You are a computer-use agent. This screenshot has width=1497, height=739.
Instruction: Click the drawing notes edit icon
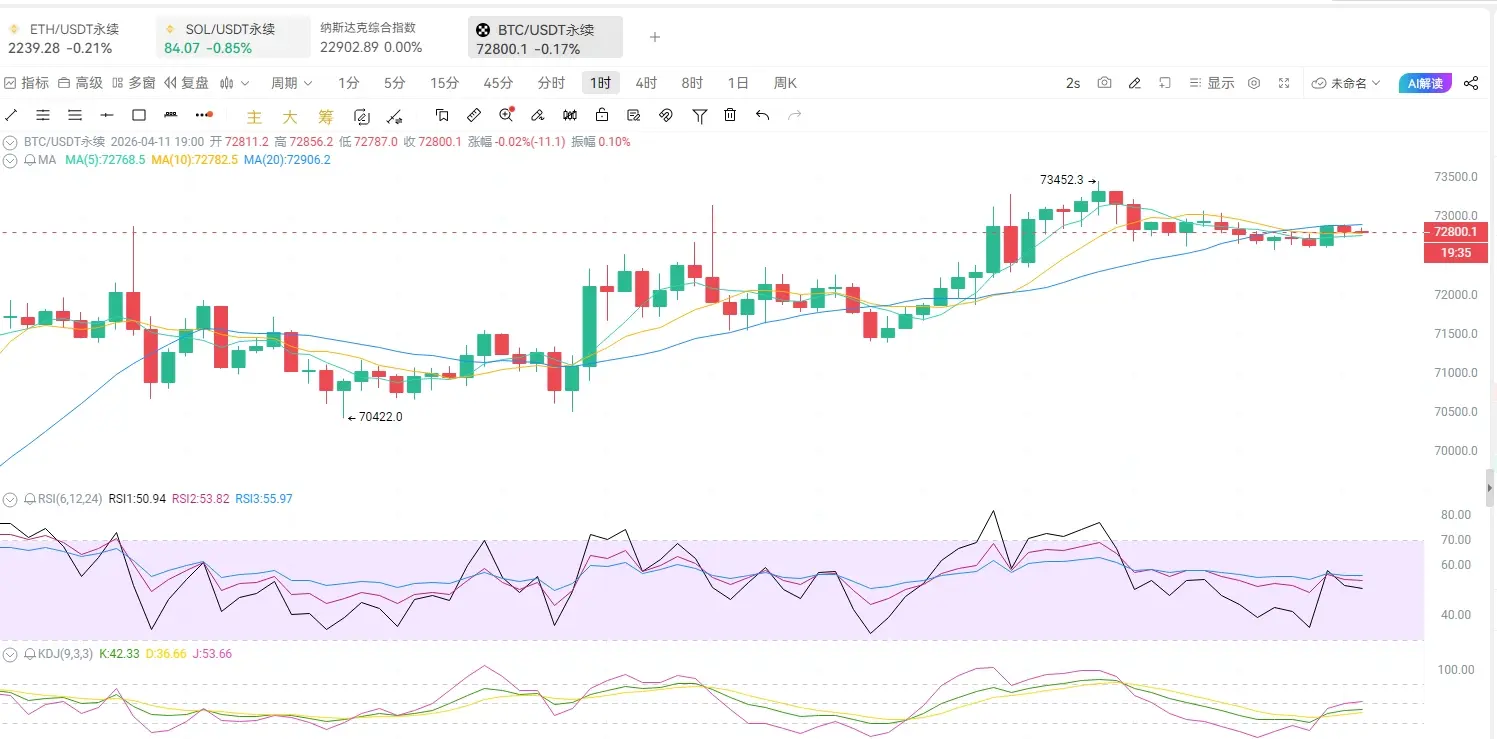634,115
